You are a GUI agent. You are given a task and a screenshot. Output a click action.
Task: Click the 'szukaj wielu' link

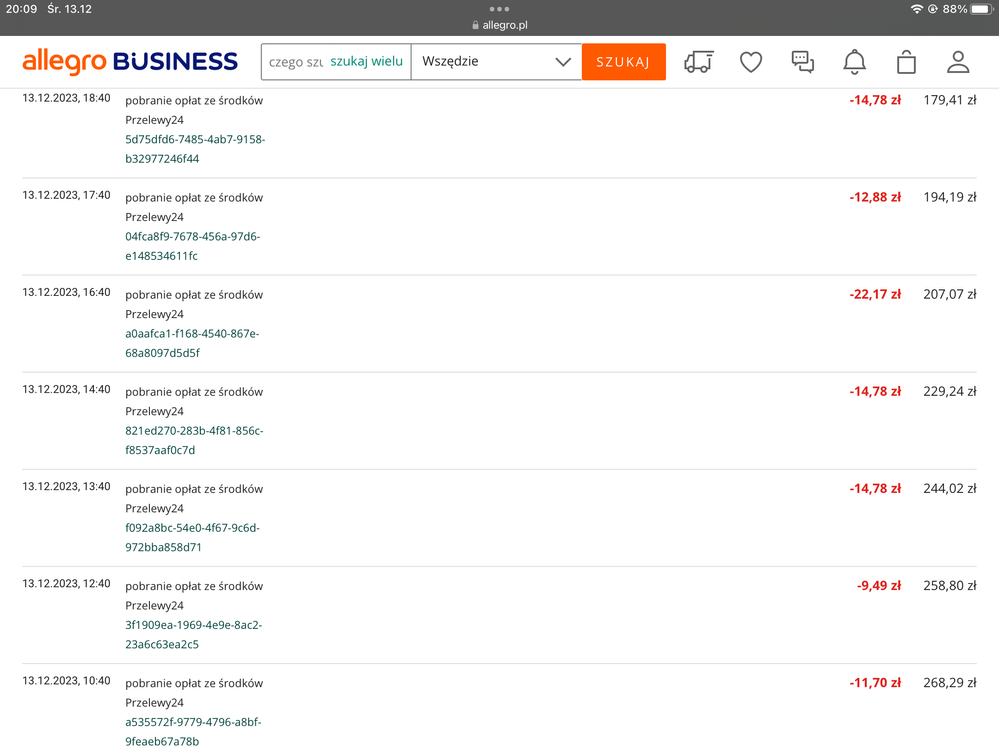(x=366, y=62)
